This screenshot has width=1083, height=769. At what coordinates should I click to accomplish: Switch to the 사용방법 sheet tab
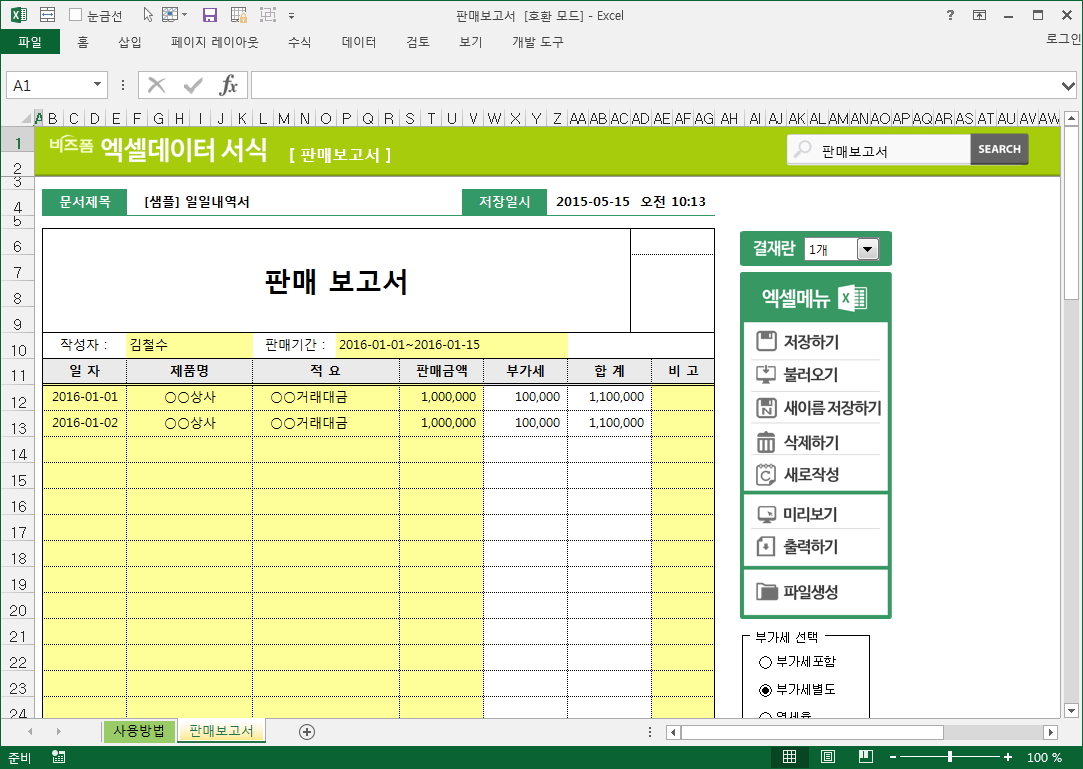(139, 731)
